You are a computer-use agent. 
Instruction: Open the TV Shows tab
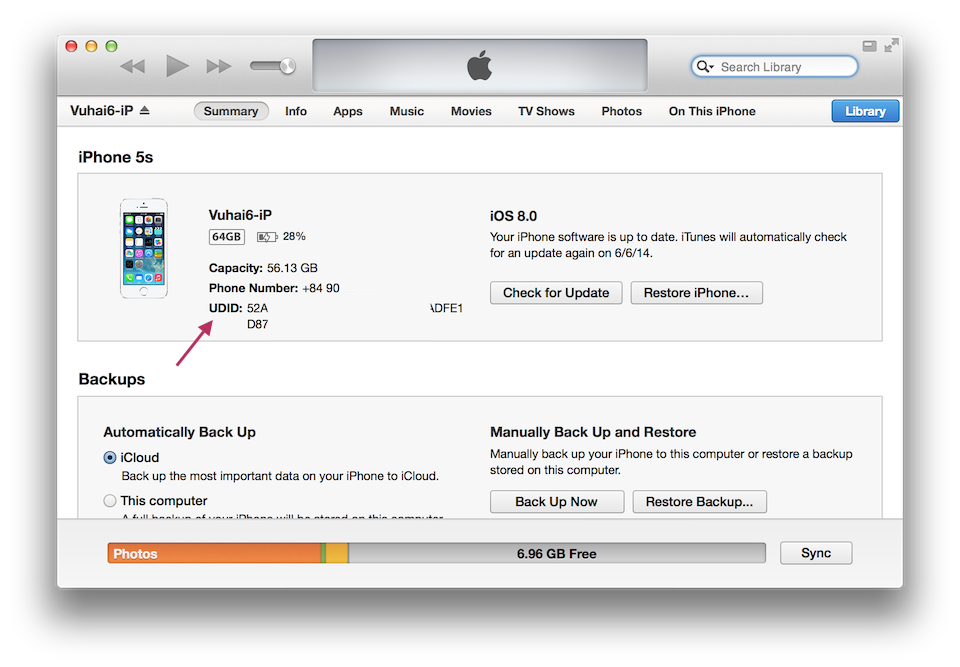click(x=546, y=111)
